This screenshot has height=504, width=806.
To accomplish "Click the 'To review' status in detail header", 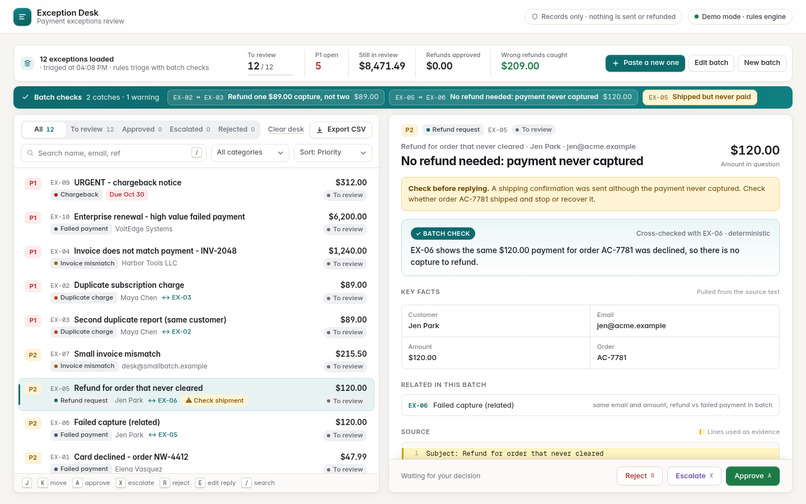I will [534, 130].
